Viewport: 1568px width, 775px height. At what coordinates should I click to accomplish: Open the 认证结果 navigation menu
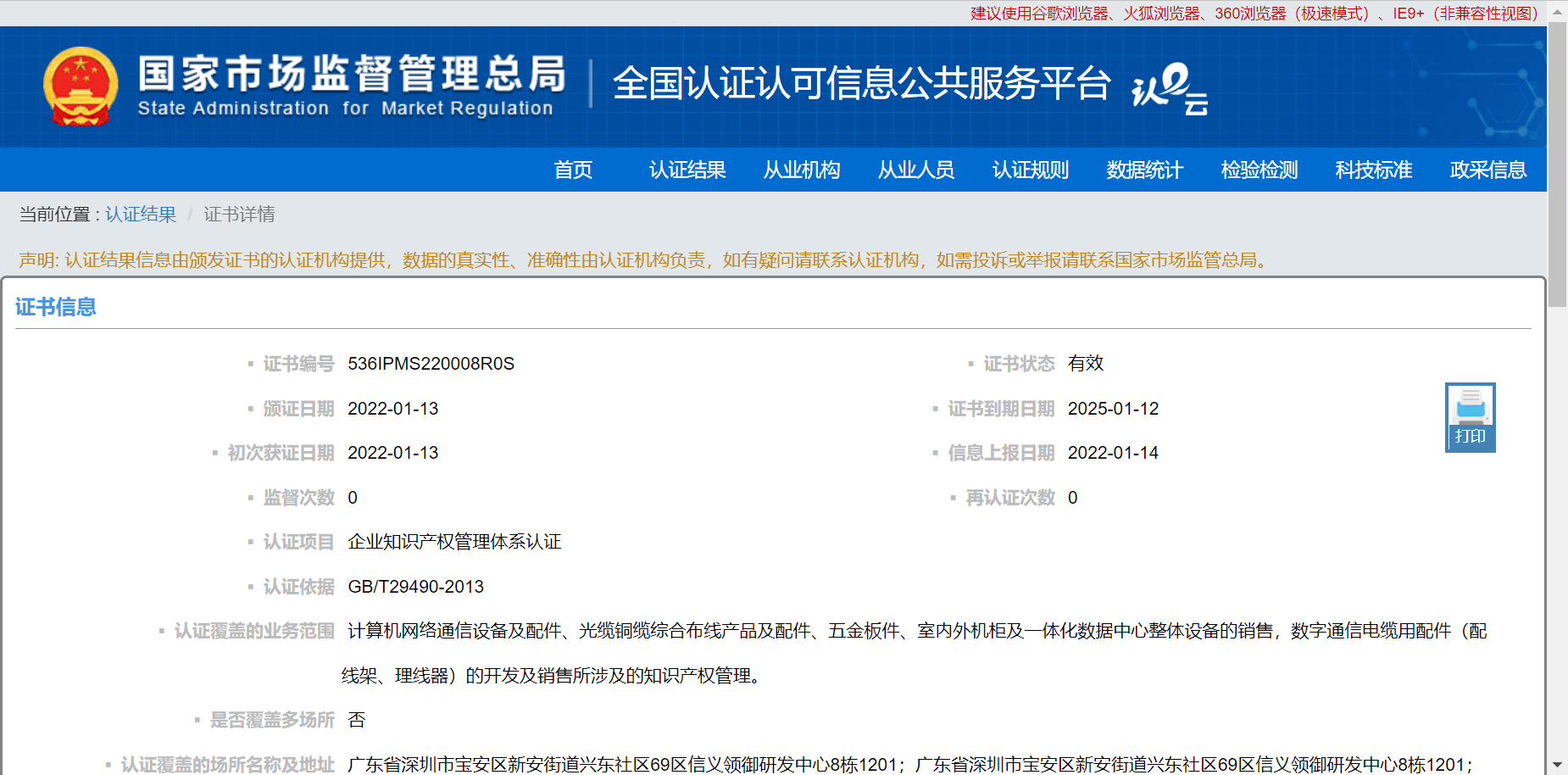point(687,170)
